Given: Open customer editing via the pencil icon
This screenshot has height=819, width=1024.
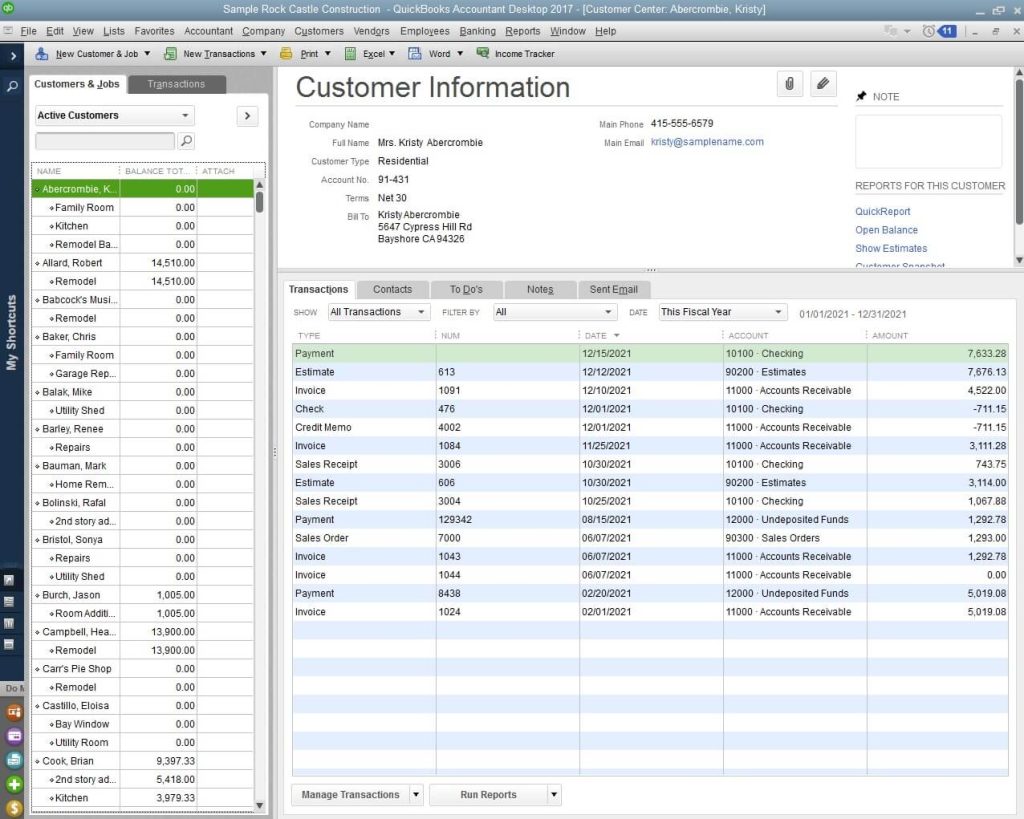Looking at the screenshot, I should [823, 84].
